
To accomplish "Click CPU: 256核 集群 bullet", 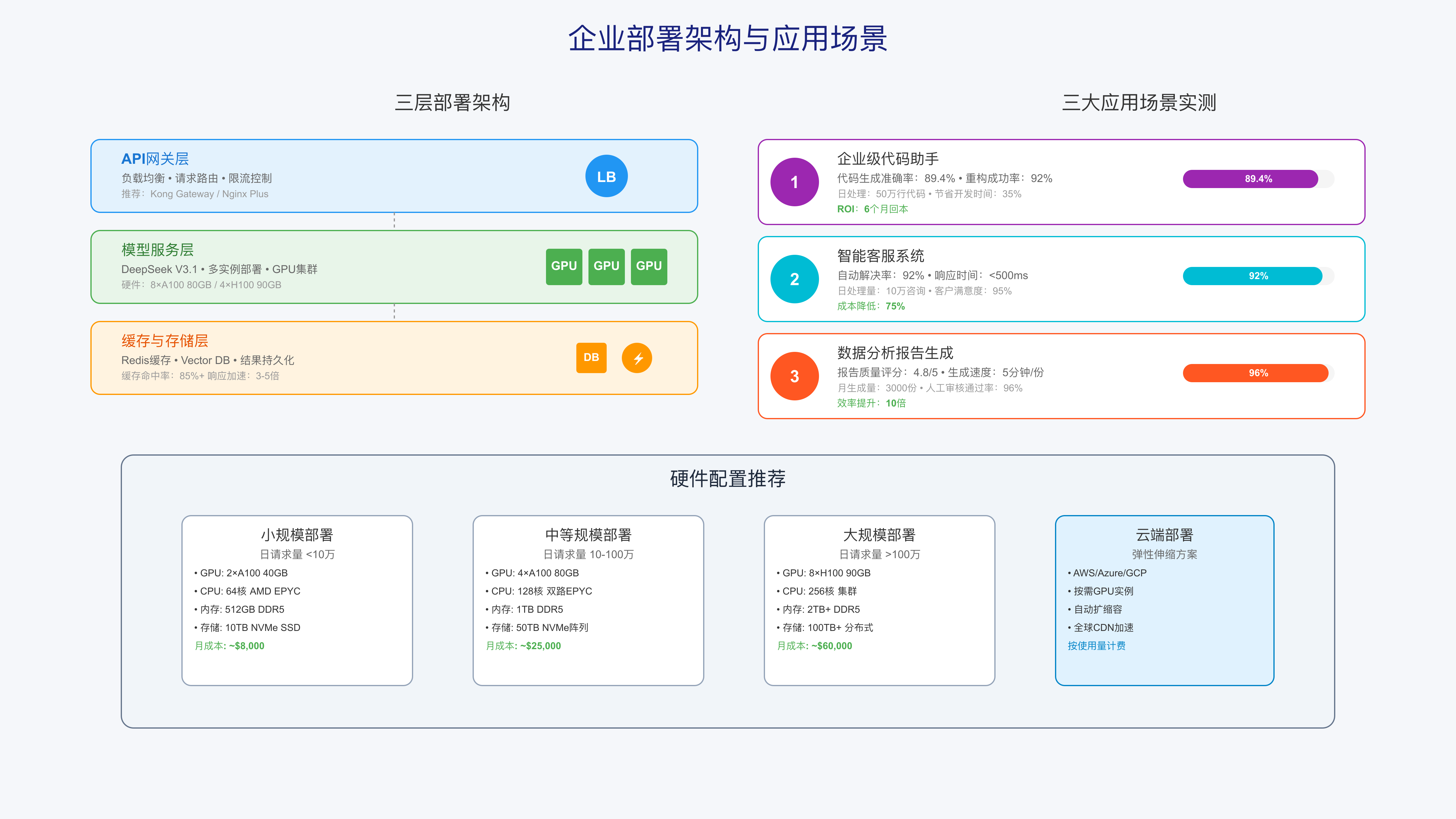I will click(817, 591).
